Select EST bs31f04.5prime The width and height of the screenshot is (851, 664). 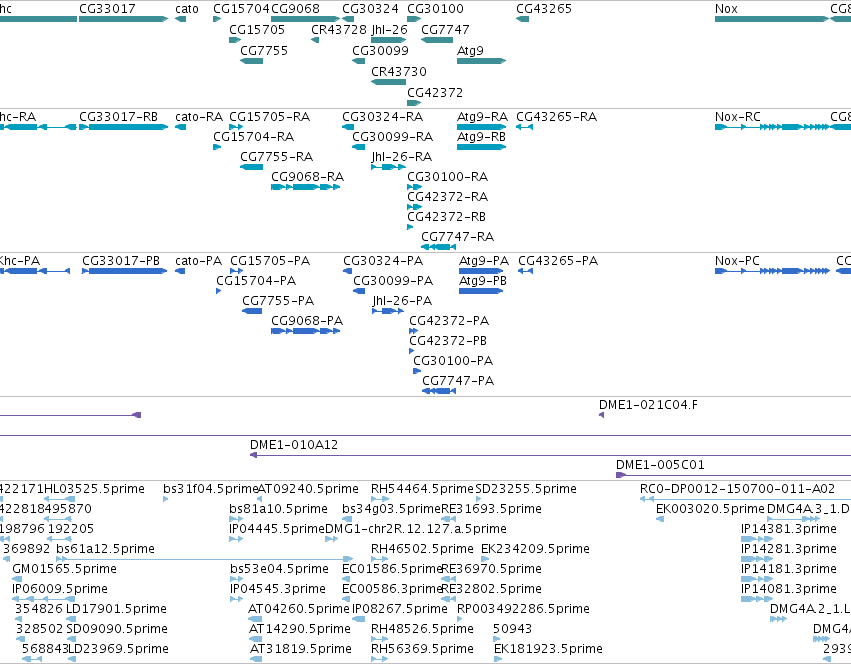click(211, 489)
